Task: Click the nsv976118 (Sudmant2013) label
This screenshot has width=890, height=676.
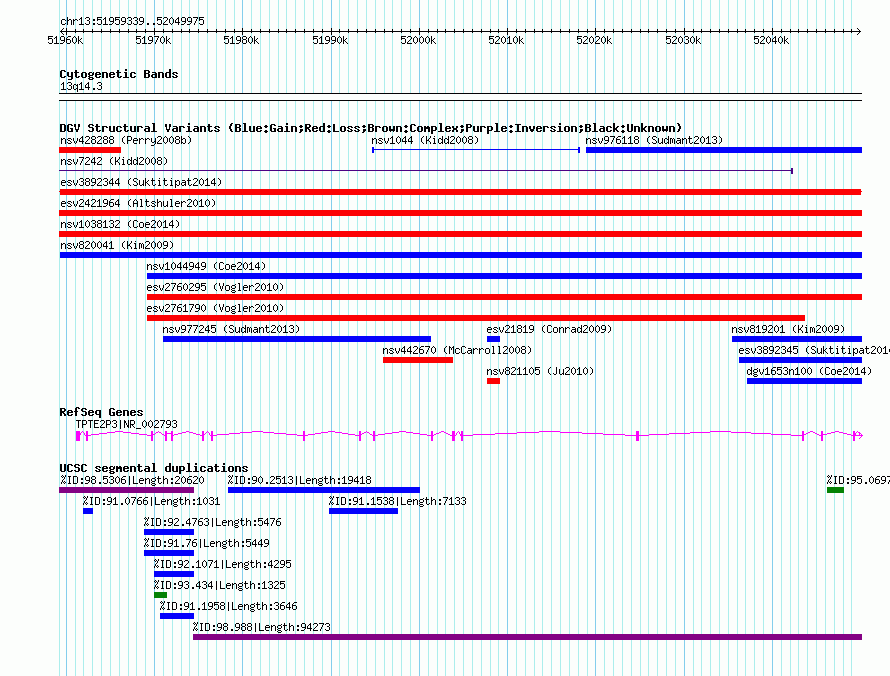Action: point(654,140)
